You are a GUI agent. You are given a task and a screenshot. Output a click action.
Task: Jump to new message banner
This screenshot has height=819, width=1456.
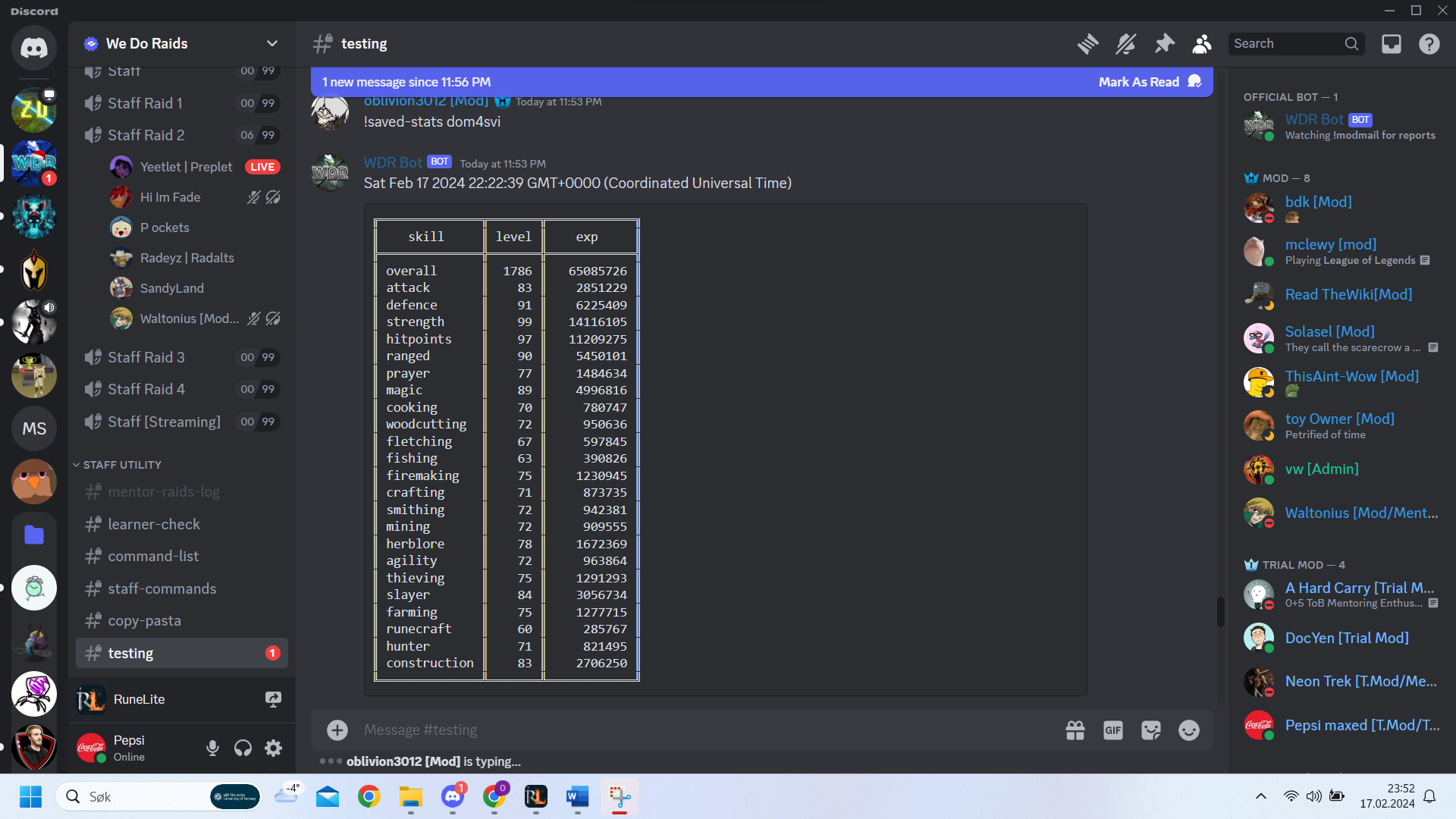(406, 82)
